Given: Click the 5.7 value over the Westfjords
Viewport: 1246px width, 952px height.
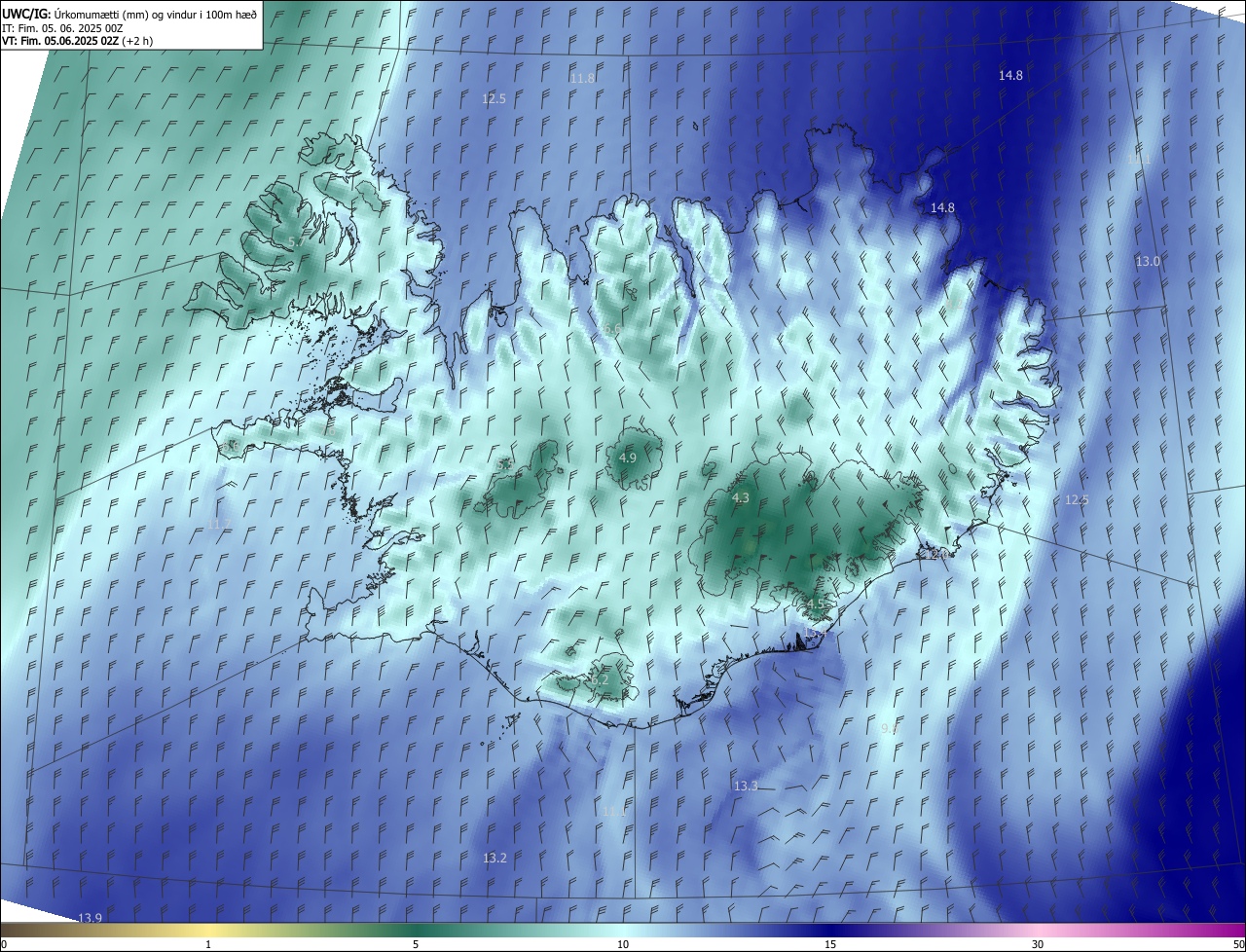Looking at the screenshot, I should pyautogui.click(x=297, y=240).
